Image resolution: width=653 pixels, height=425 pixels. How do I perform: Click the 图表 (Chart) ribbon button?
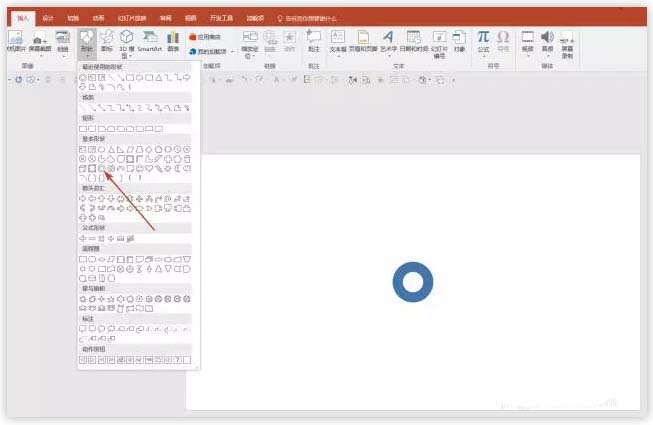tap(173, 41)
